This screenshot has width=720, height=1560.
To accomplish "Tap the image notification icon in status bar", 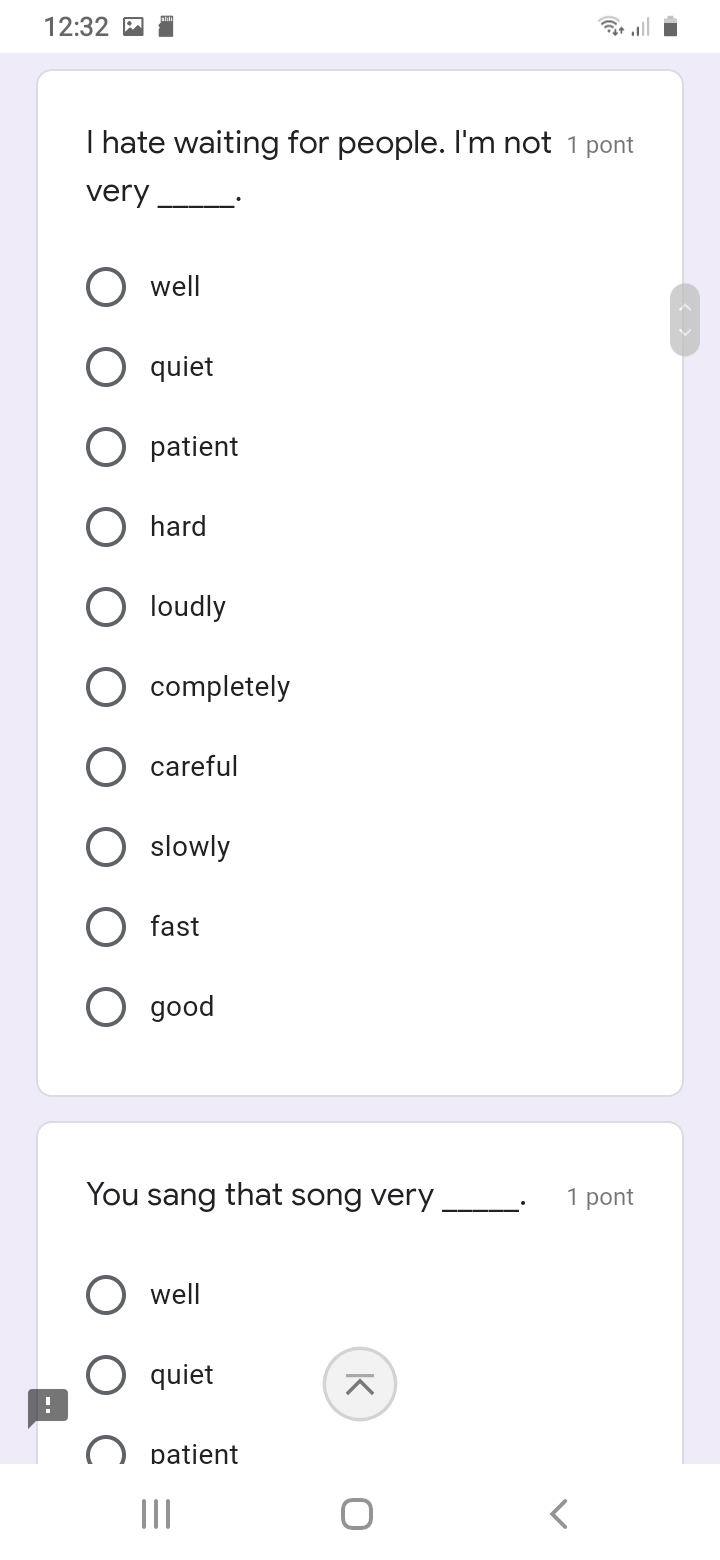I will coord(133,27).
